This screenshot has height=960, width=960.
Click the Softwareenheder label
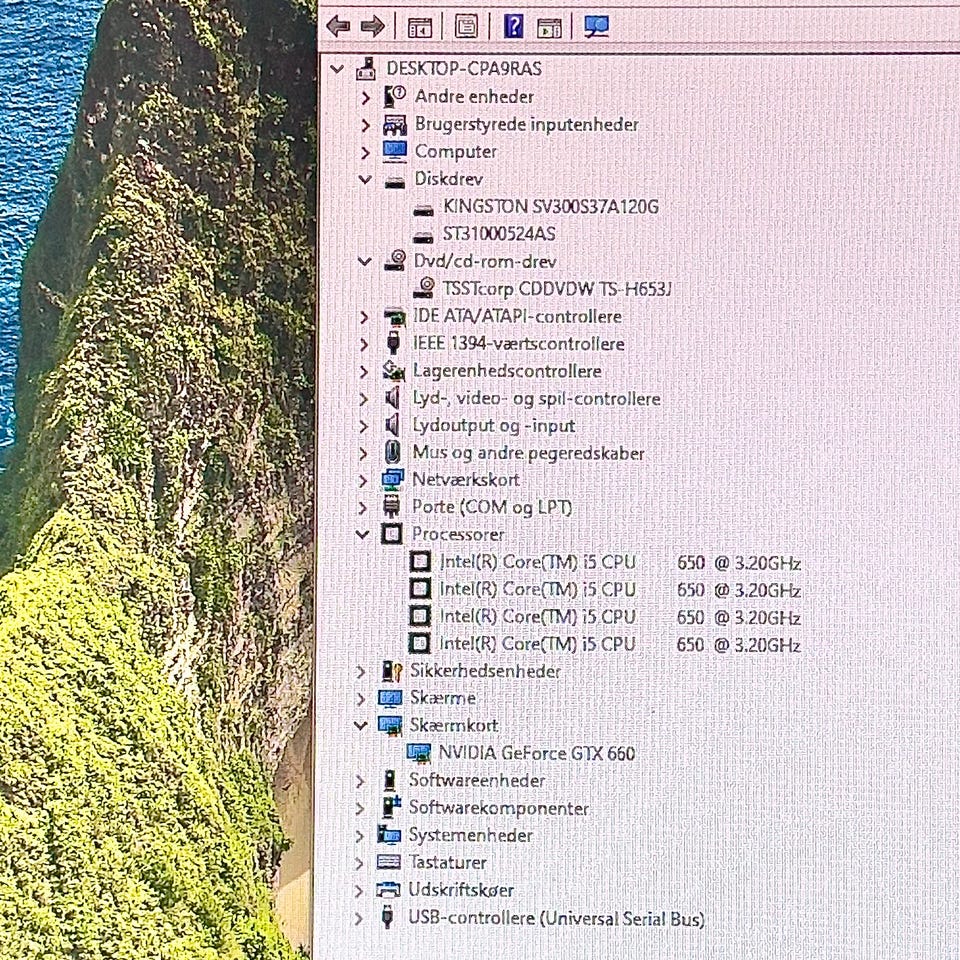pos(477,780)
